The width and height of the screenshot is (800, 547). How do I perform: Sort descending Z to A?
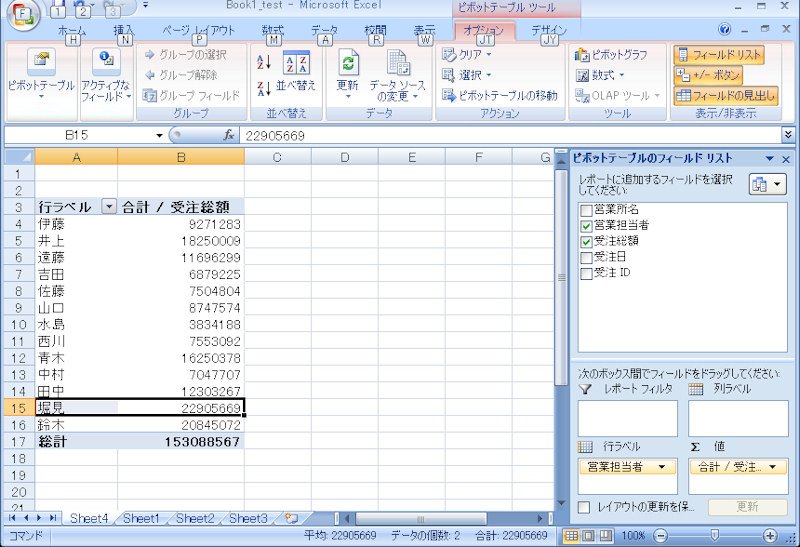point(263,89)
